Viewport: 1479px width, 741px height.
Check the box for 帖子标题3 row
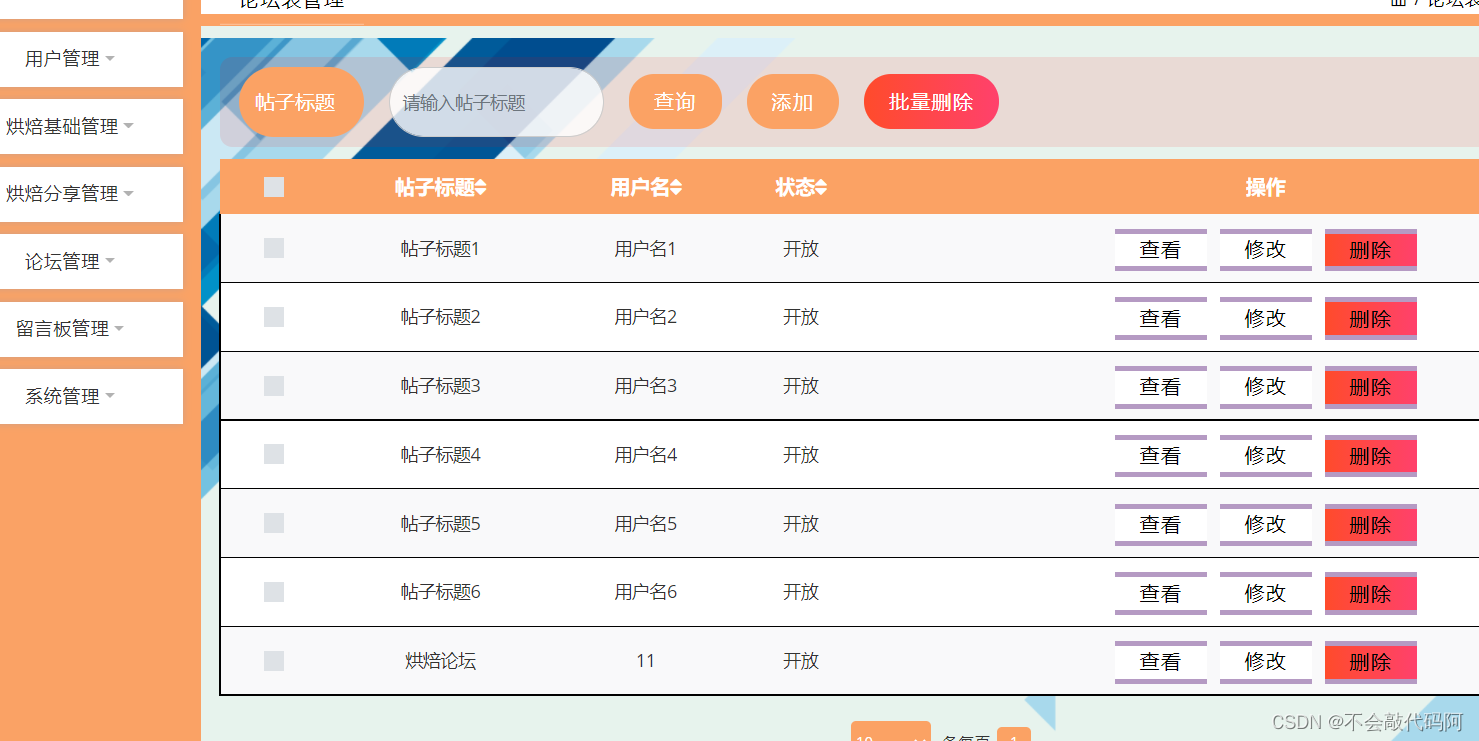point(274,386)
